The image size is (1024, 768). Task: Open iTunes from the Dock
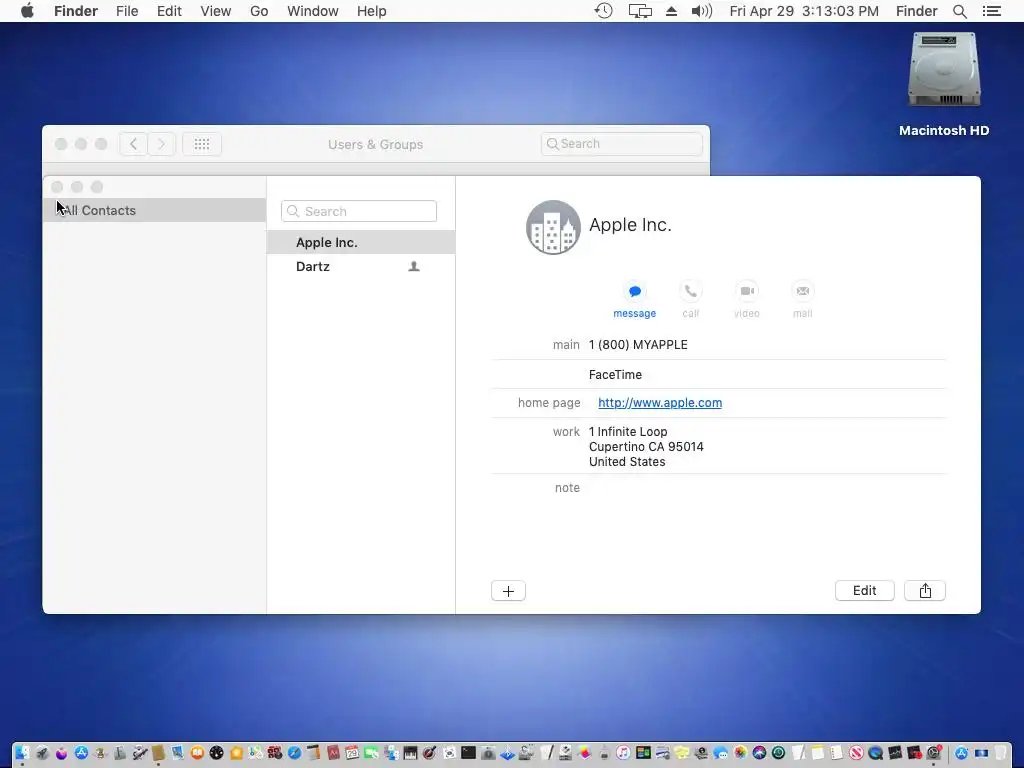tap(623, 753)
